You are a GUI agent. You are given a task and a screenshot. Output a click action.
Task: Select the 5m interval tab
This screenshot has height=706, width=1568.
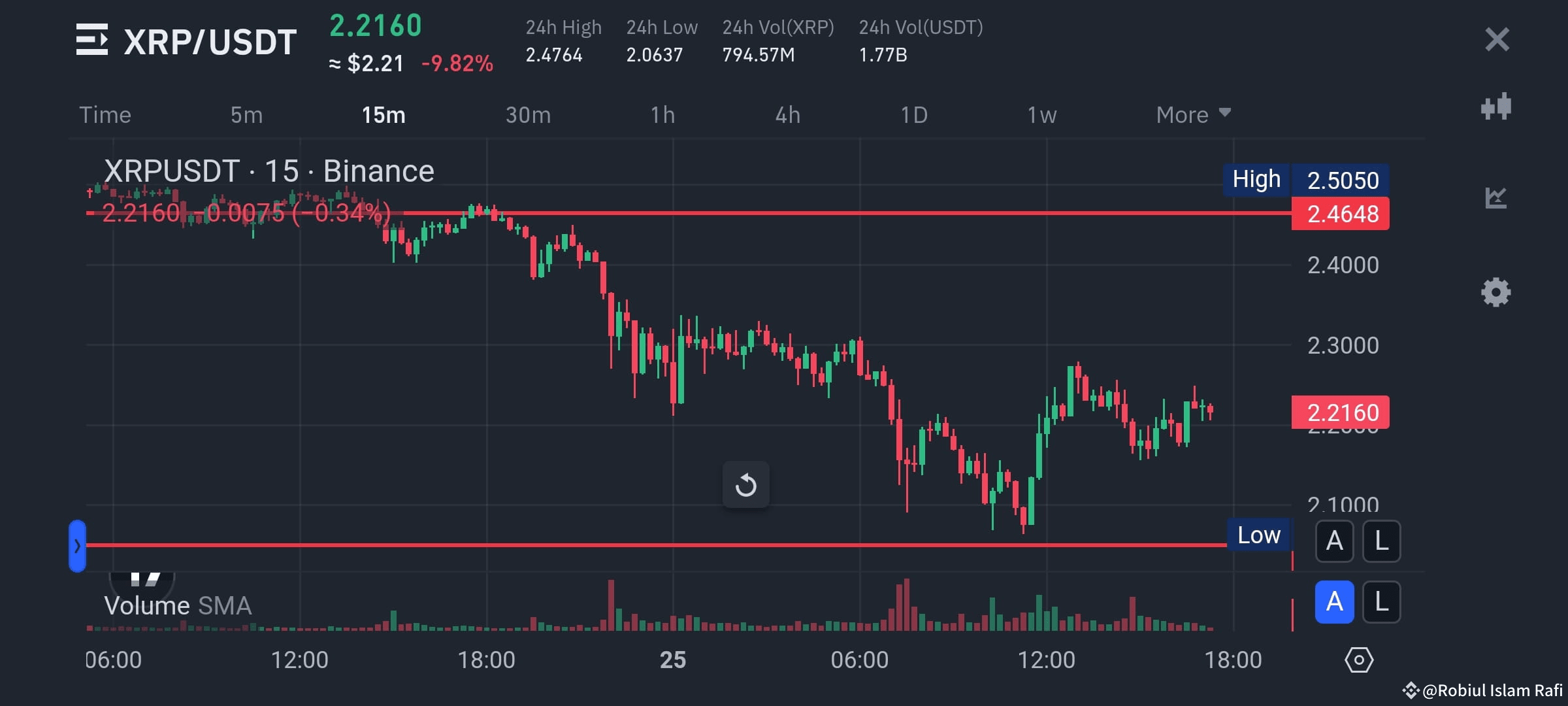click(x=246, y=114)
